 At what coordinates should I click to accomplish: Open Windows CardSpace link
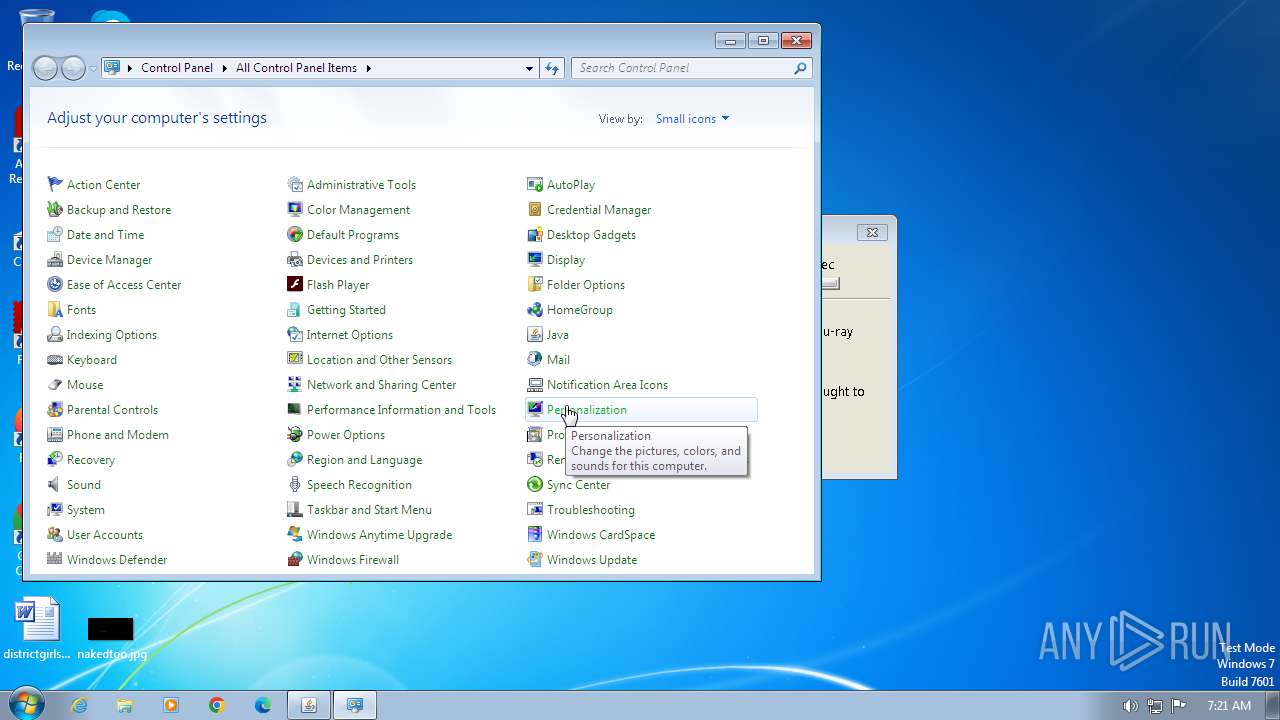(x=601, y=534)
